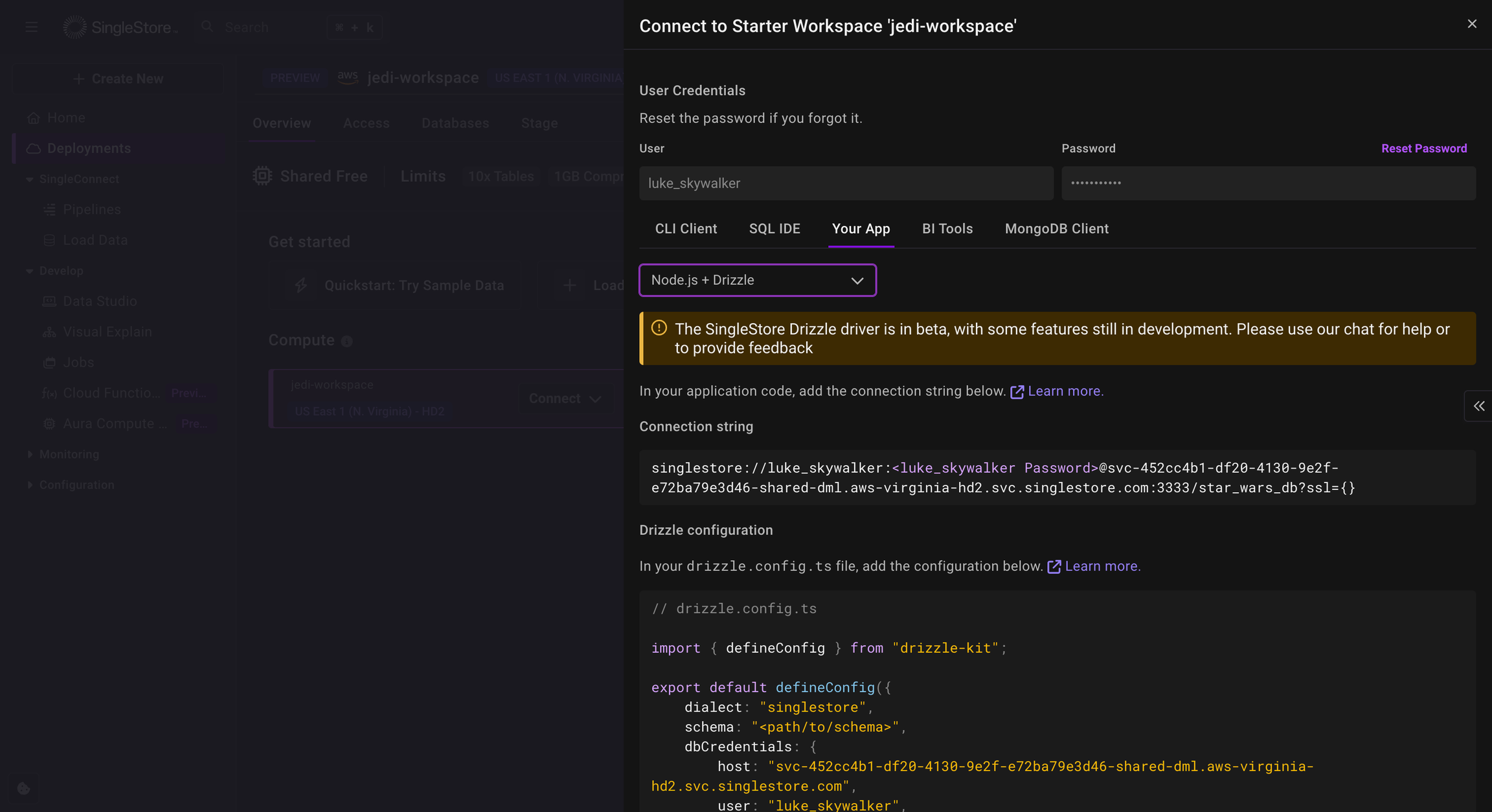Open Cloud Functions preview feature
This screenshot has height=812, width=1492.
point(111,392)
